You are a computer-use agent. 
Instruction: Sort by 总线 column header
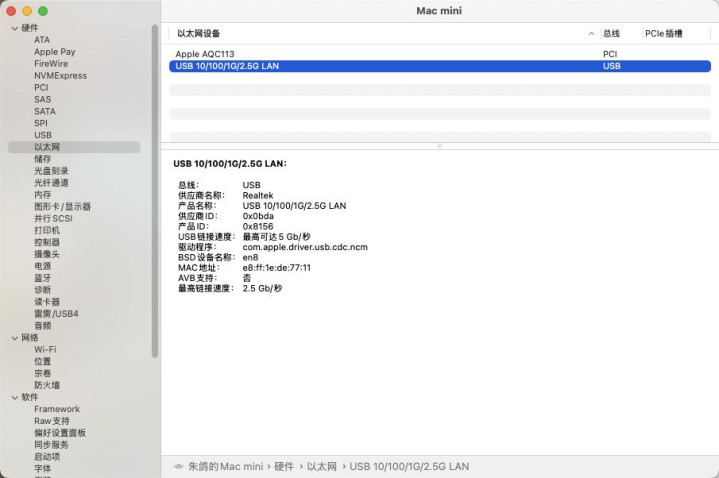pos(611,33)
